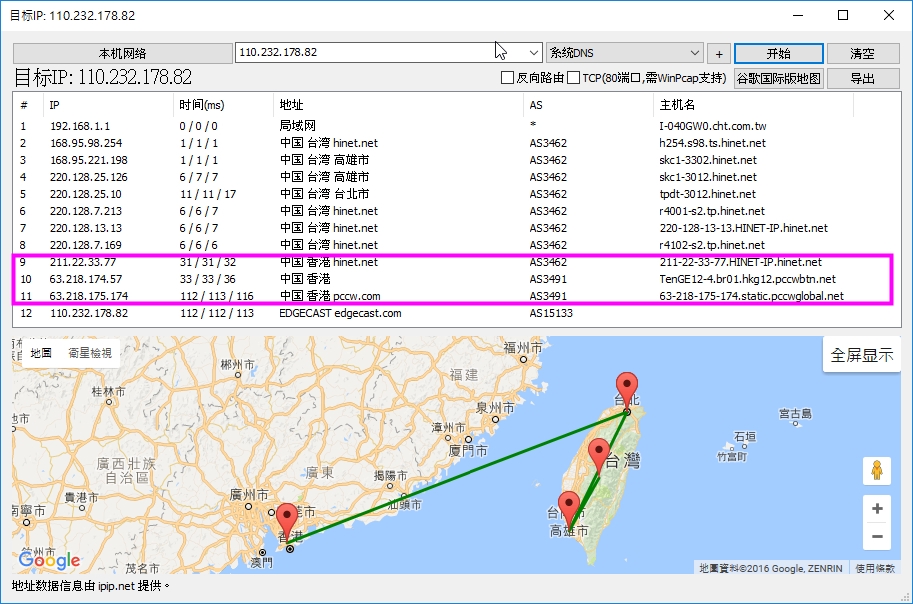Click the 开始 button to start trace
The width and height of the screenshot is (913, 604).
pyautogui.click(x=778, y=54)
